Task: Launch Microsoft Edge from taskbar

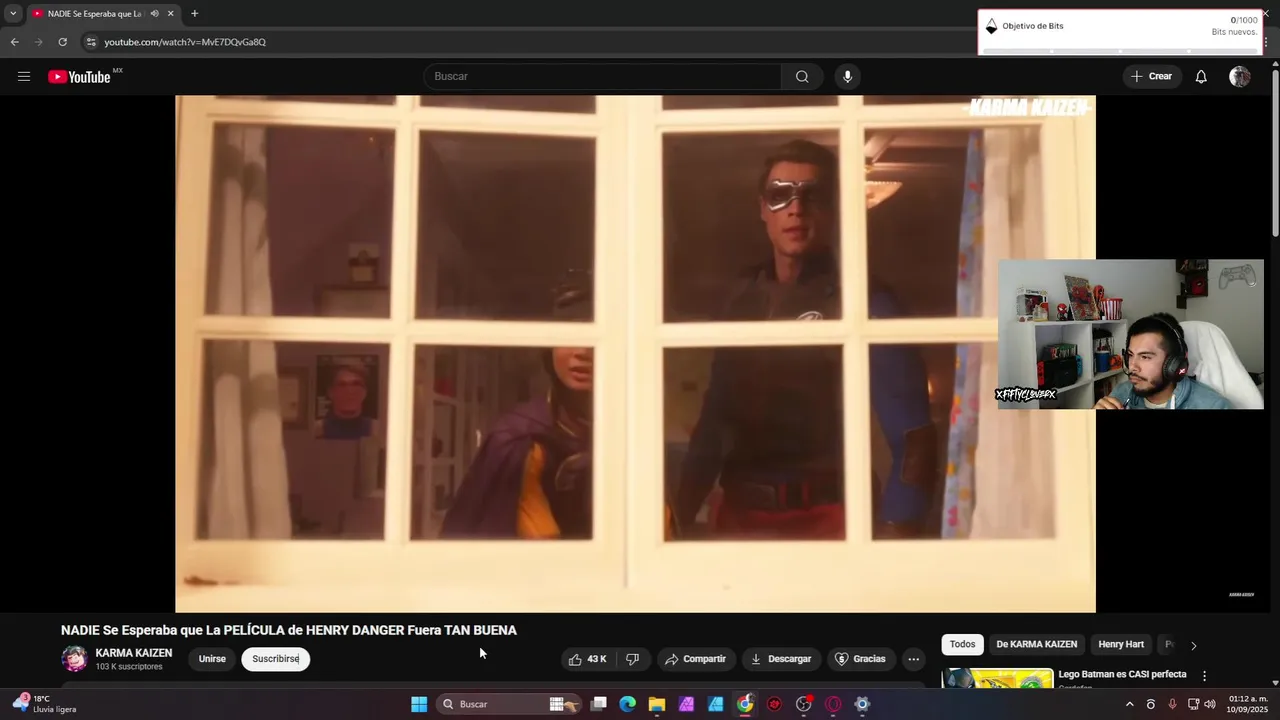Action: (627, 704)
